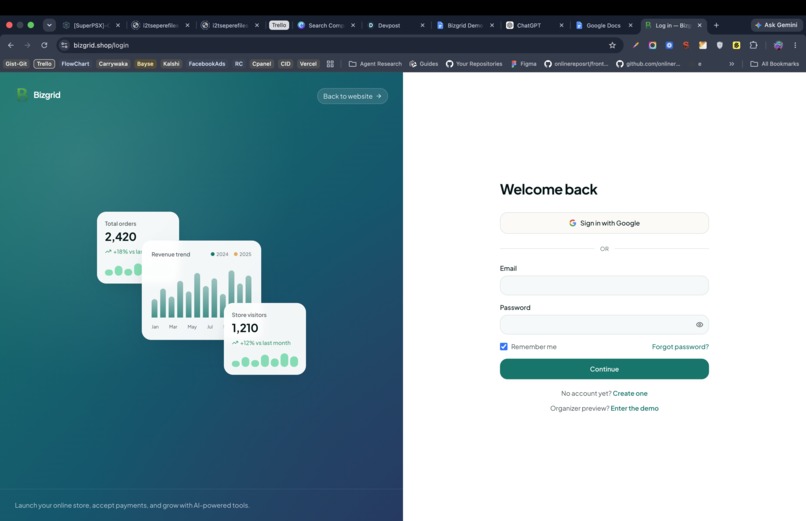Click Sign in with Google
The image size is (806, 521).
click(x=604, y=223)
